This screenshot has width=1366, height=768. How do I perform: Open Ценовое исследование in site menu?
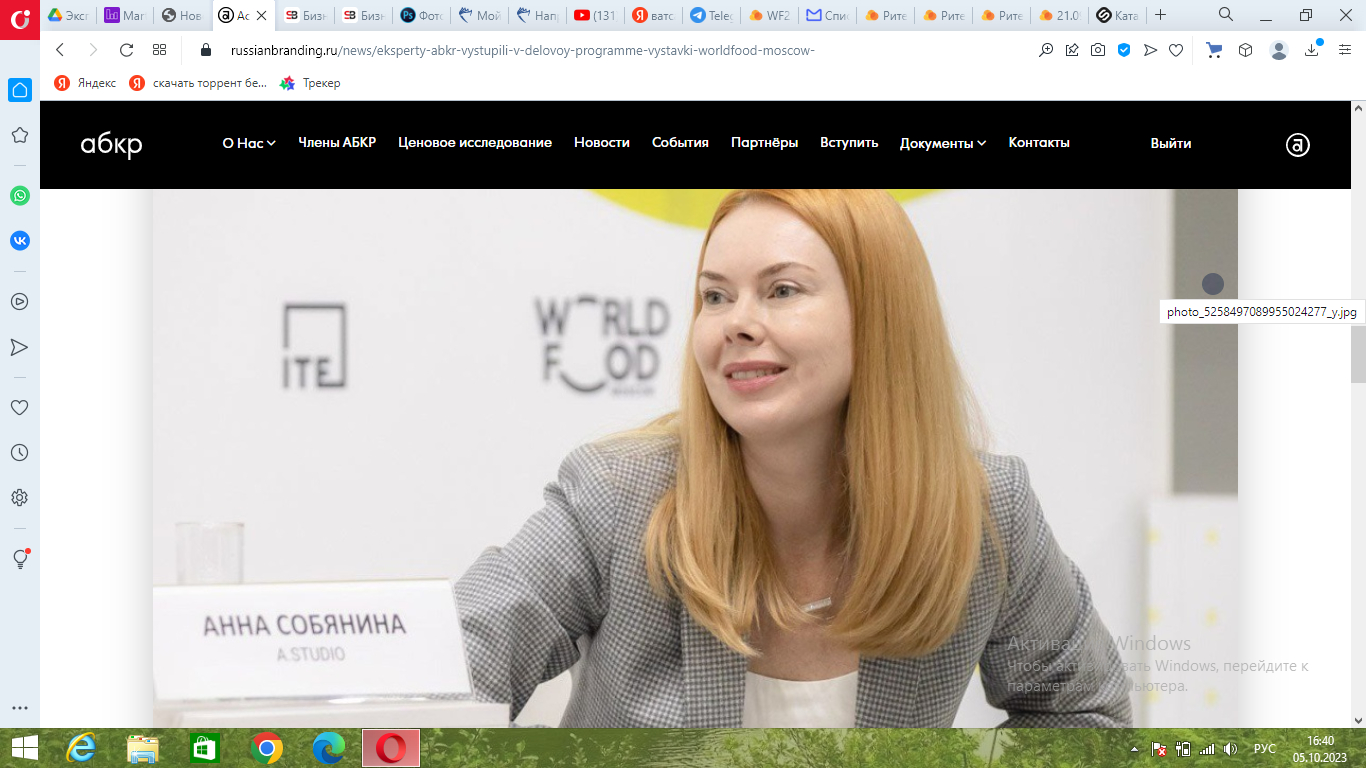475,143
